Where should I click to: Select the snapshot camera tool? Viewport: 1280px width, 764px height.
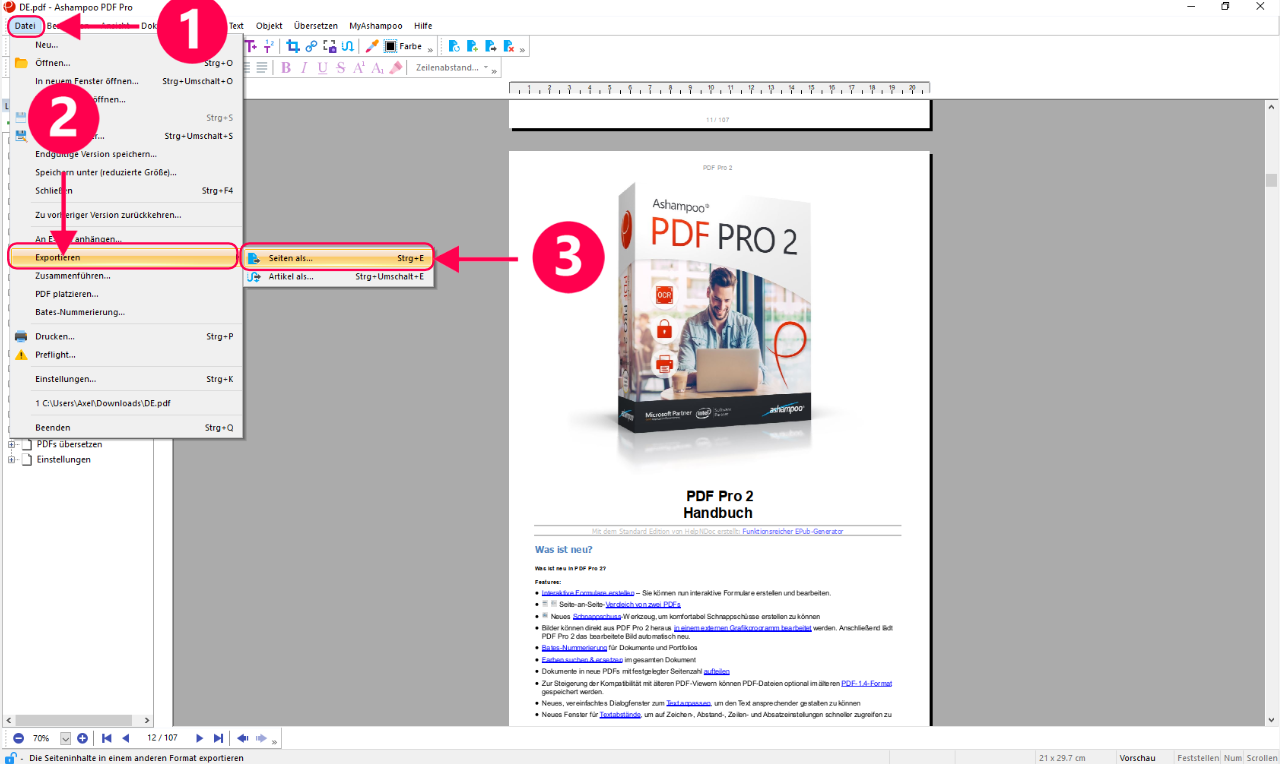(329, 46)
